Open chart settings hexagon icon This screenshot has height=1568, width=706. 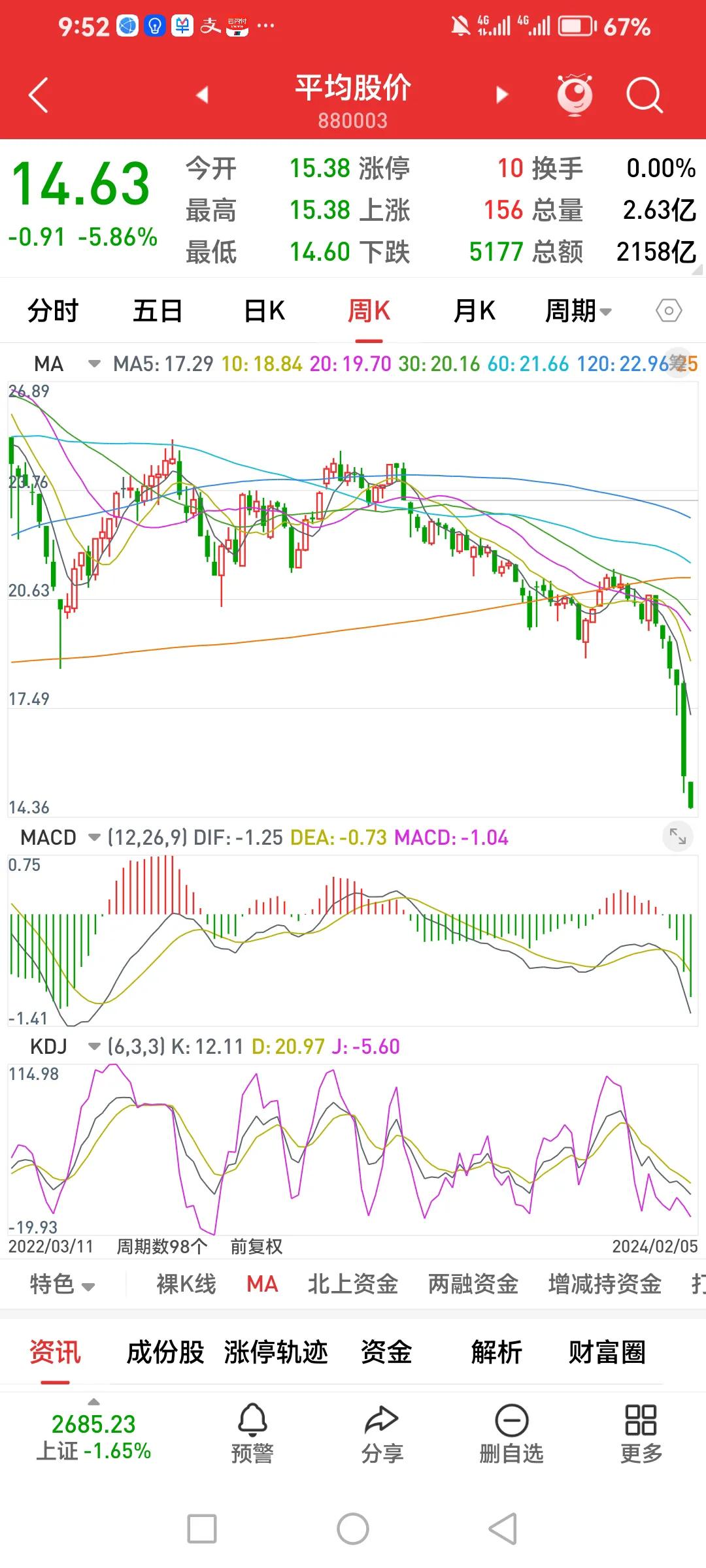[x=669, y=311]
